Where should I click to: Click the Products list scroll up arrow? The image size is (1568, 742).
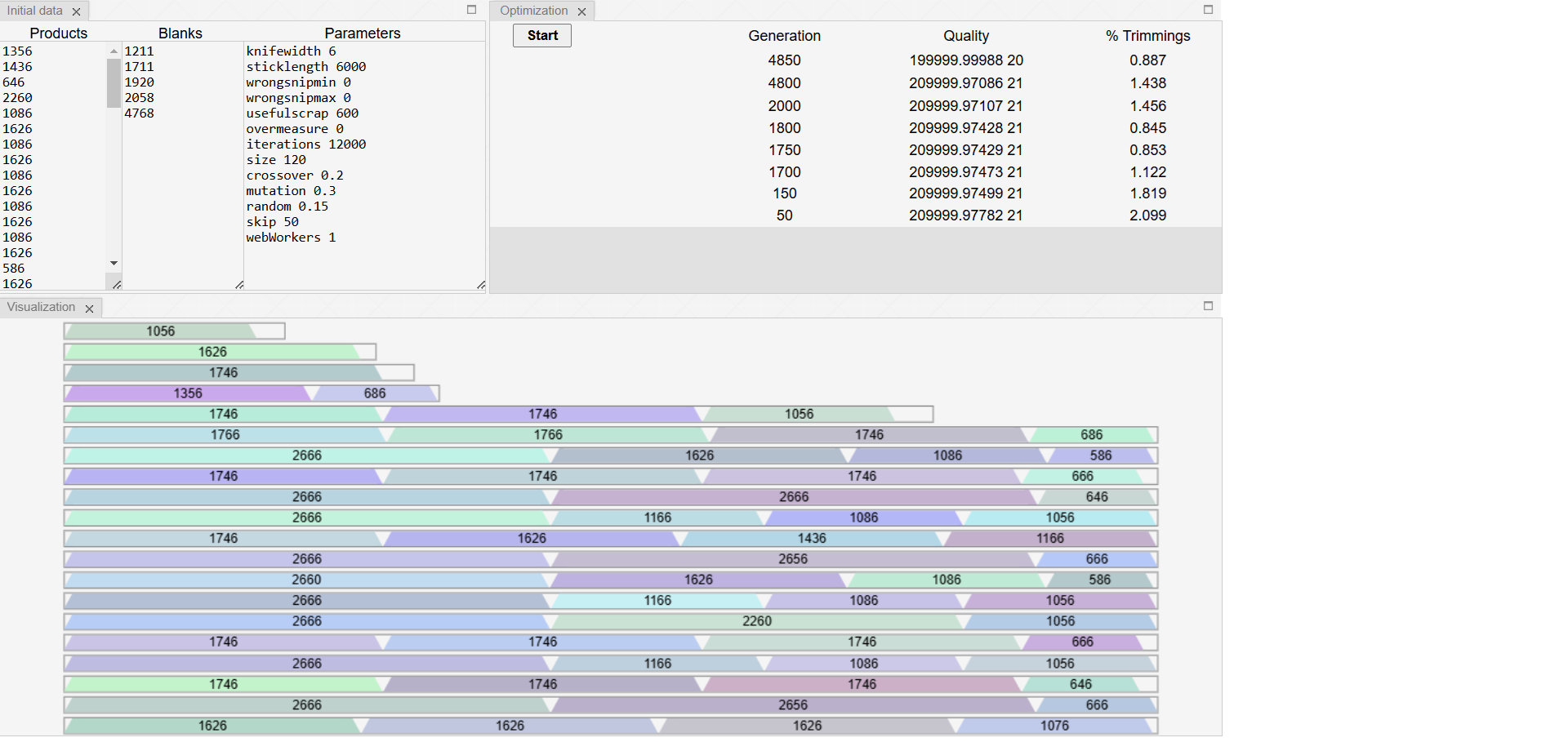point(114,51)
